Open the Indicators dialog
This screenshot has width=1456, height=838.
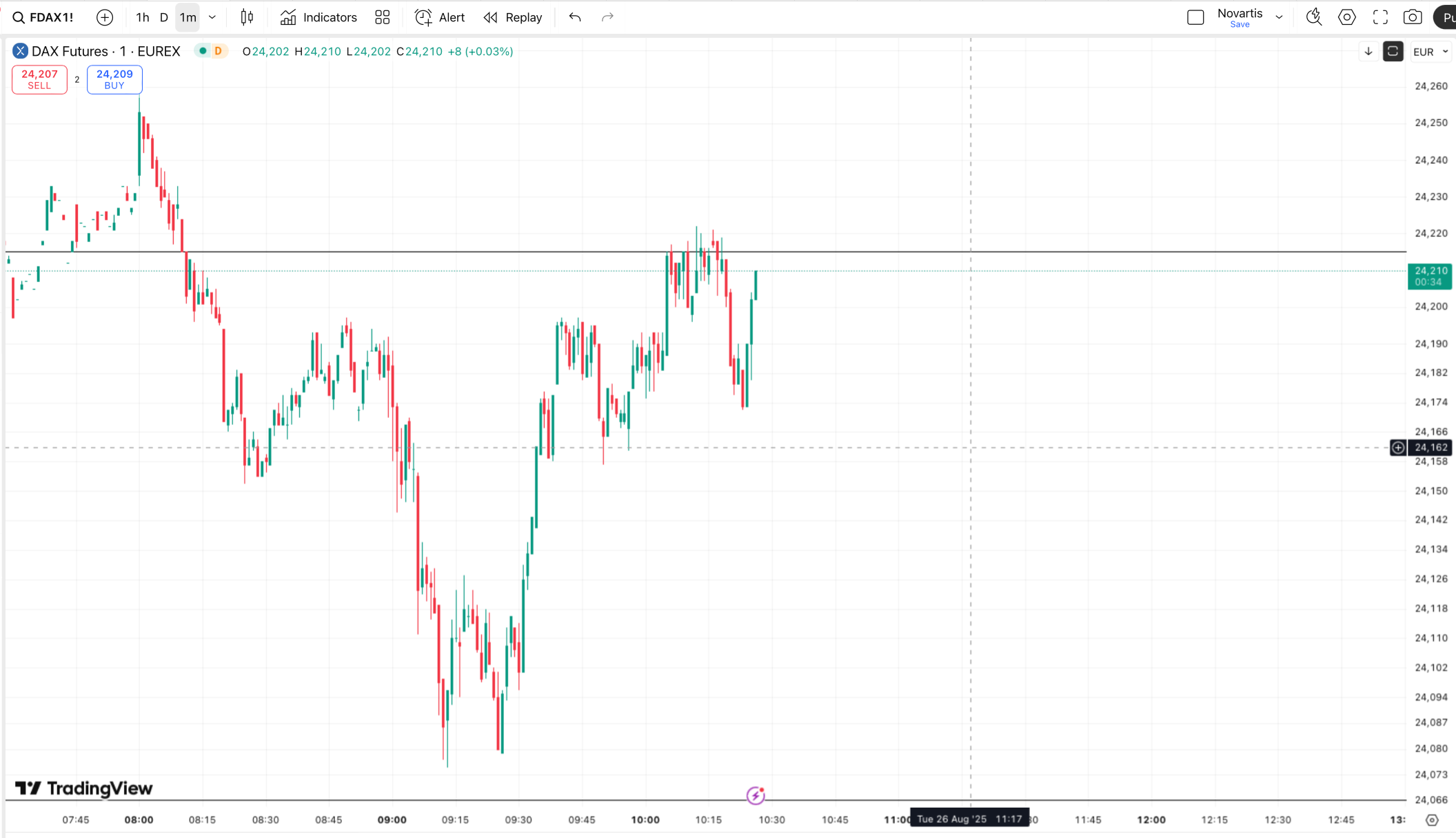point(318,17)
